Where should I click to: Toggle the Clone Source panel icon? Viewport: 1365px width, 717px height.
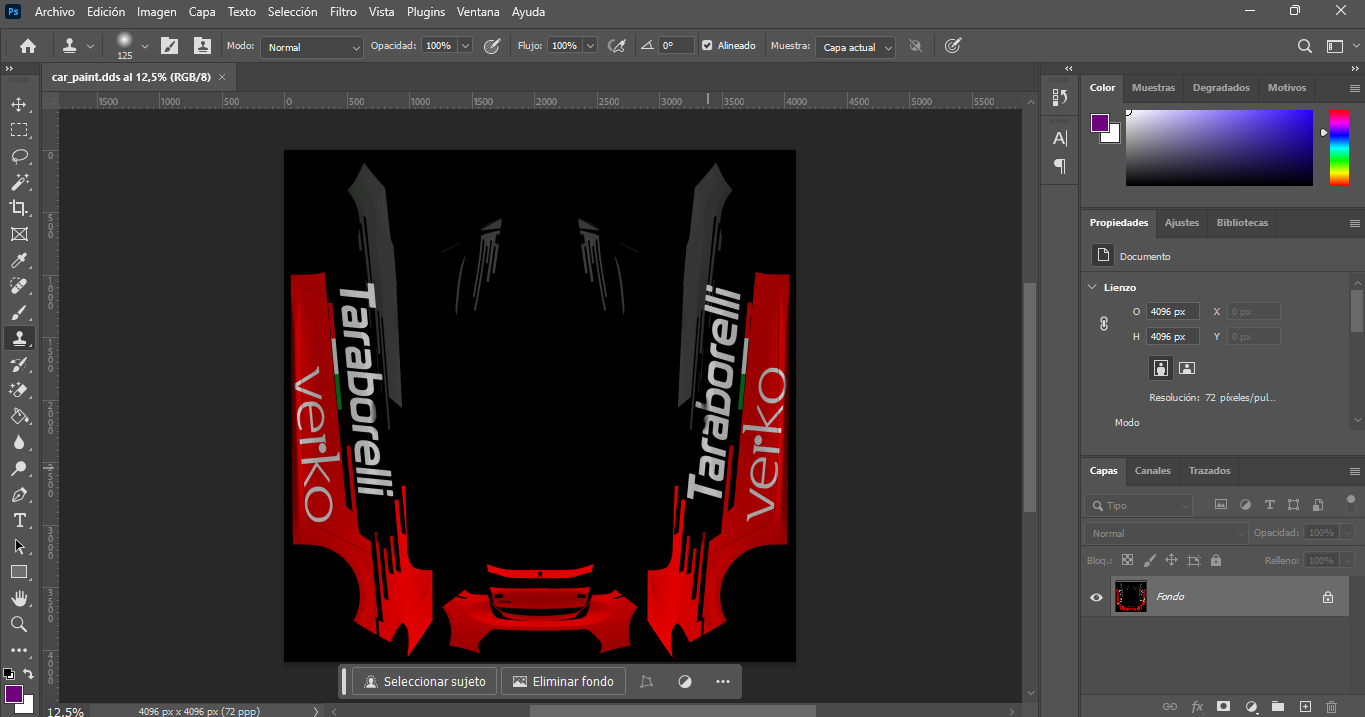(202, 46)
